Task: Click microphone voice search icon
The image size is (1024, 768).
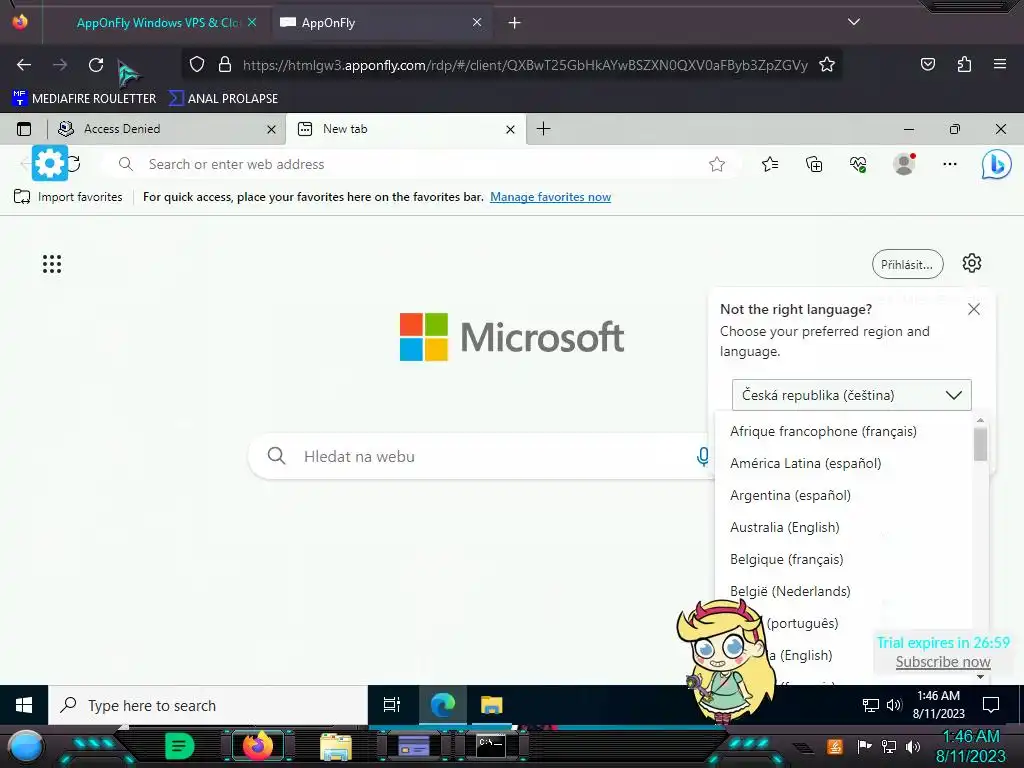Action: click(x=703, y=456)
